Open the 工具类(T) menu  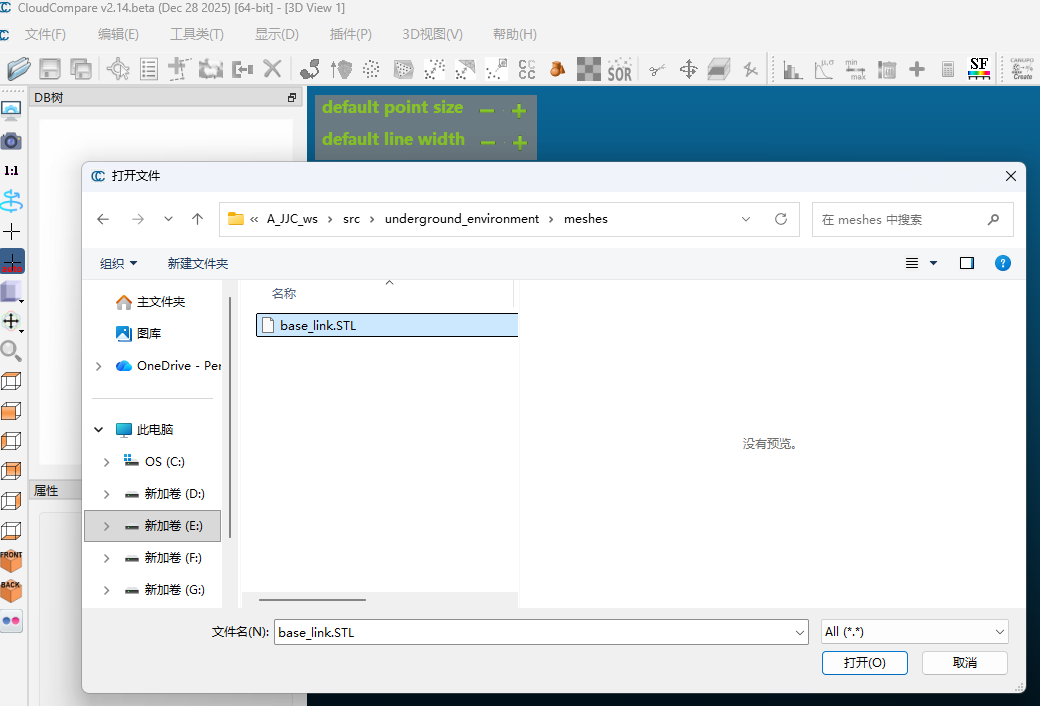(197, 34)
